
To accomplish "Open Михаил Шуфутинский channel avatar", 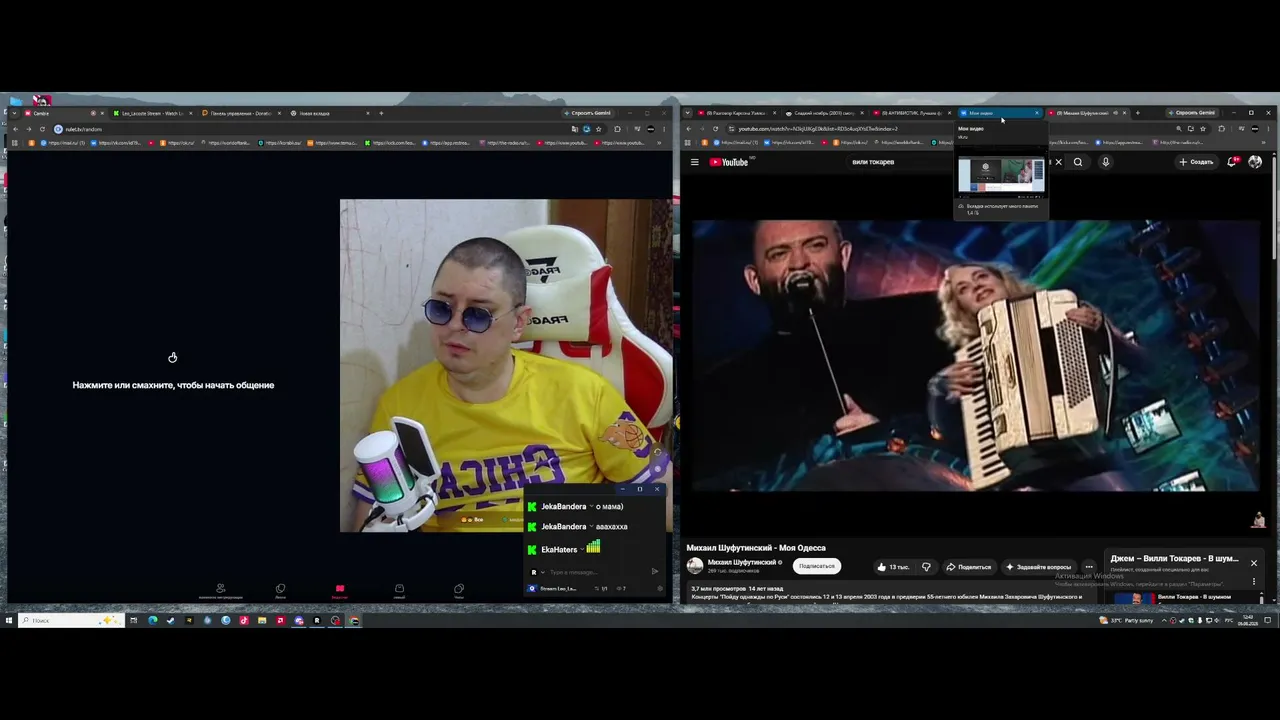I will 695,565.
